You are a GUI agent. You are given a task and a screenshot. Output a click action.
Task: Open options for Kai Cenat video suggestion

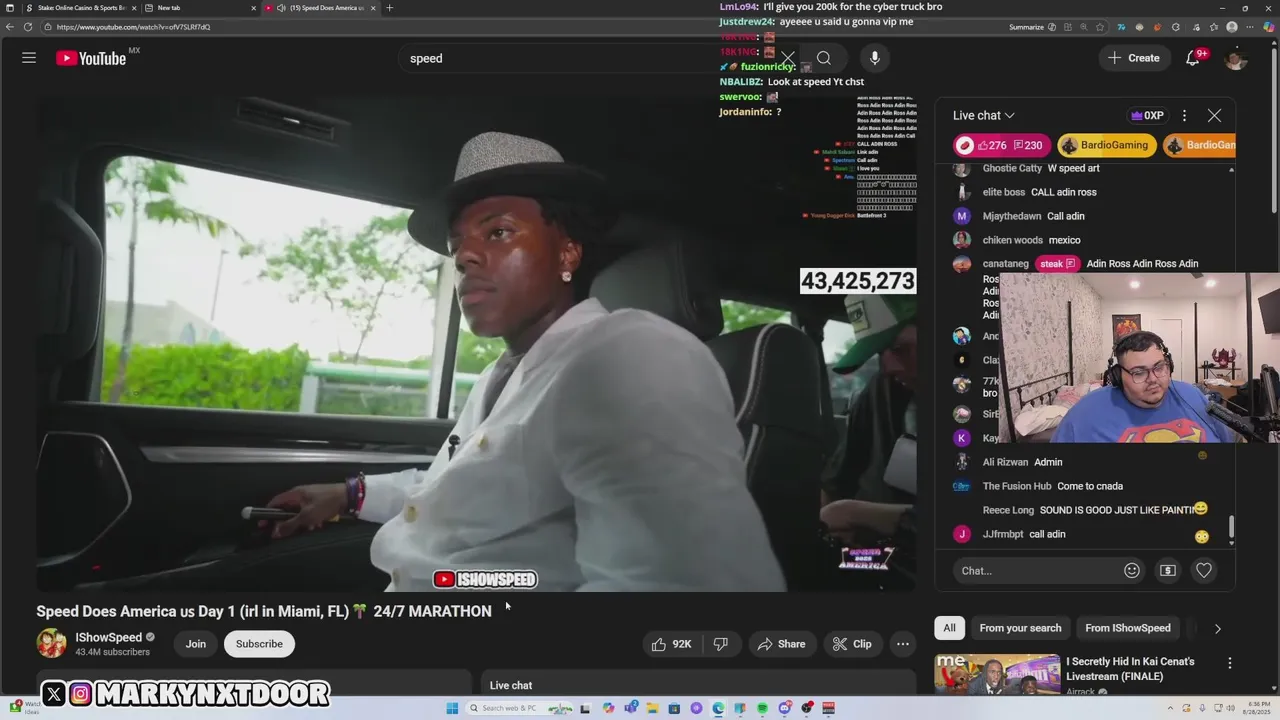[1230, 663]
